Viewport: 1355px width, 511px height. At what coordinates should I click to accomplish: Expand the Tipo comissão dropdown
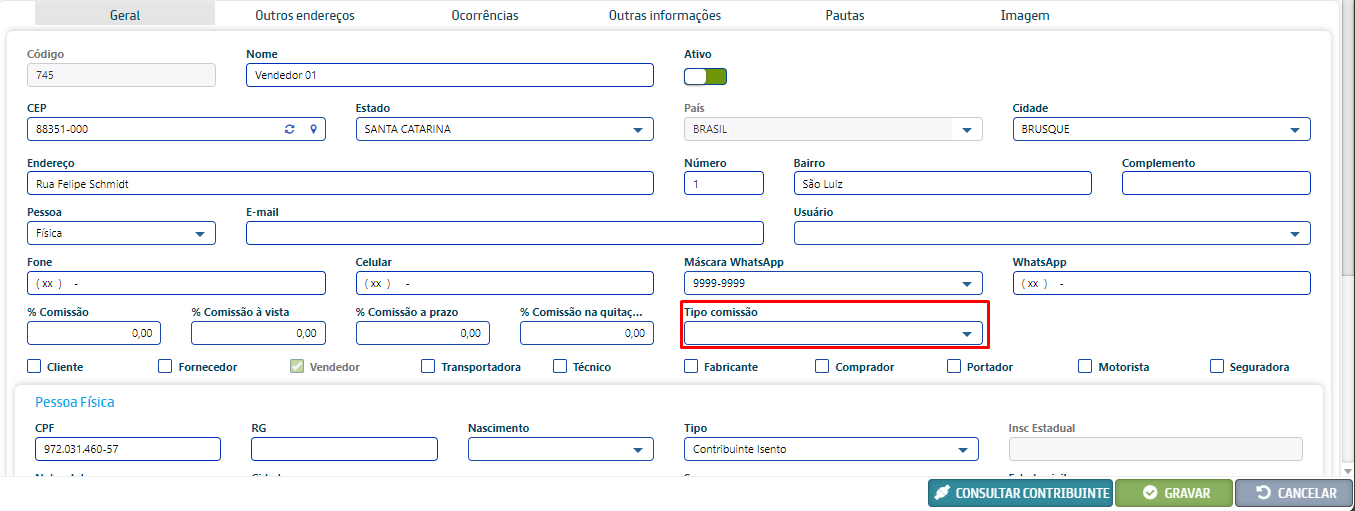966,334
